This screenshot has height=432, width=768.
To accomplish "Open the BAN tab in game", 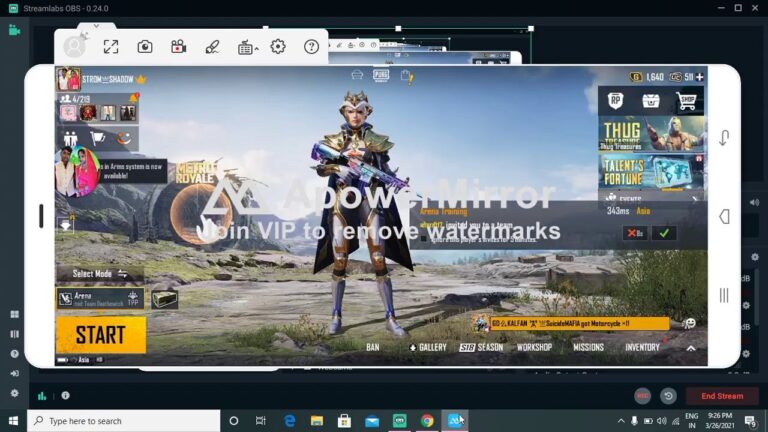I will click(373, 347).
